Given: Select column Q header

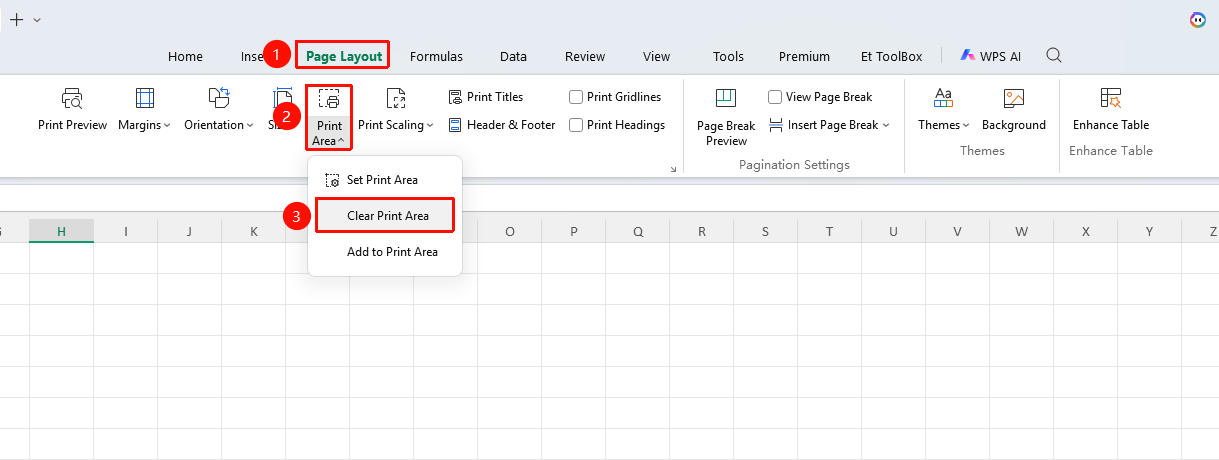Looking at the screenshot, I should point(637,231).
